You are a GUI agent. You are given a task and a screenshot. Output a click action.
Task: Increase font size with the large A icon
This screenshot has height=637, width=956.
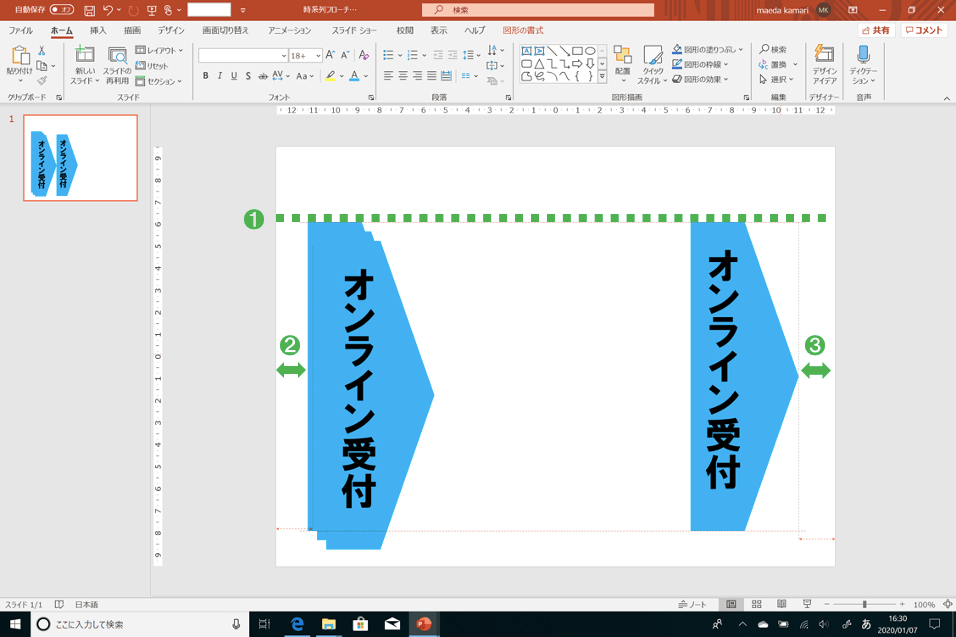[330, 55]
